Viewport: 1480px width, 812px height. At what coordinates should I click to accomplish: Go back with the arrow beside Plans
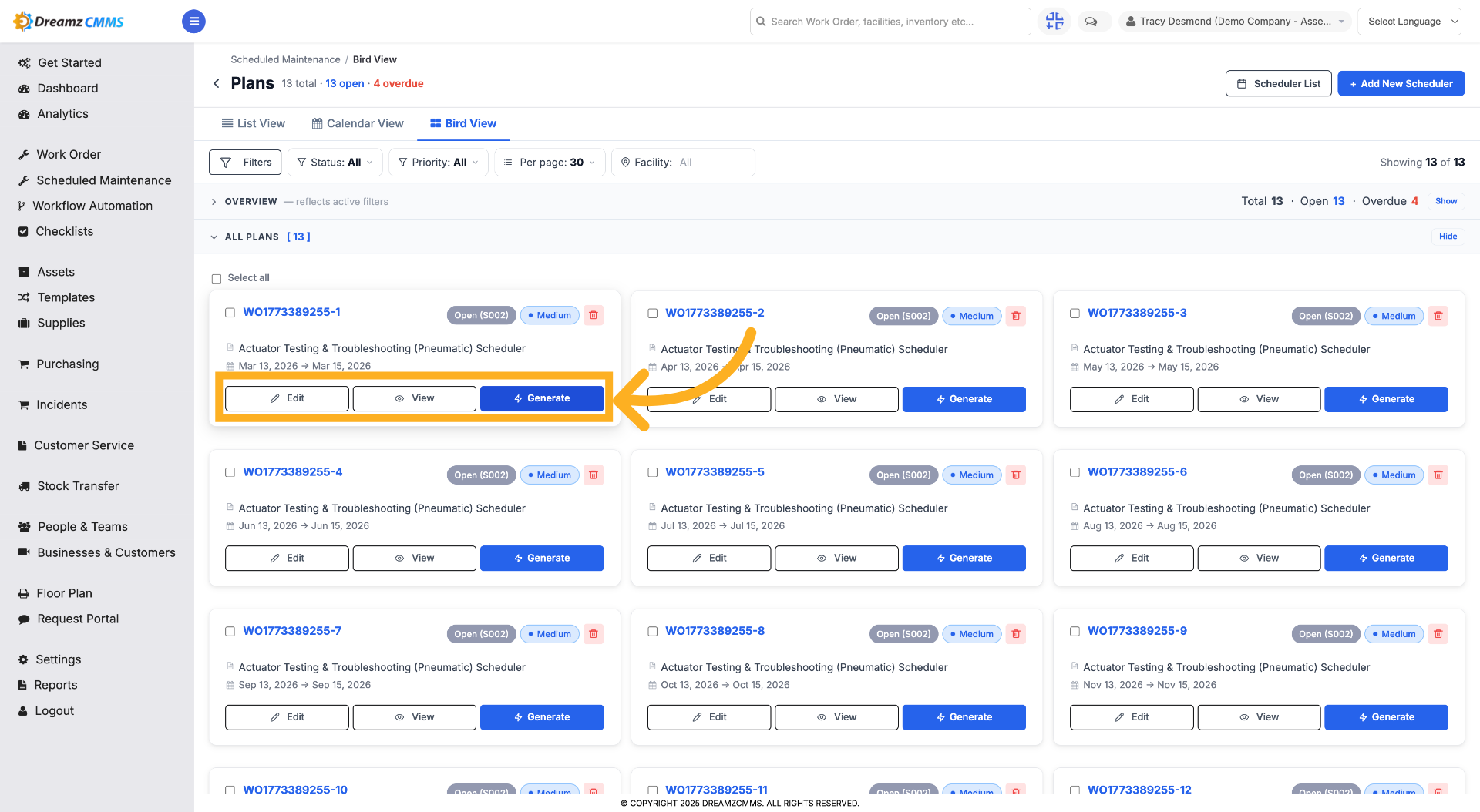(x=217, y=83)
